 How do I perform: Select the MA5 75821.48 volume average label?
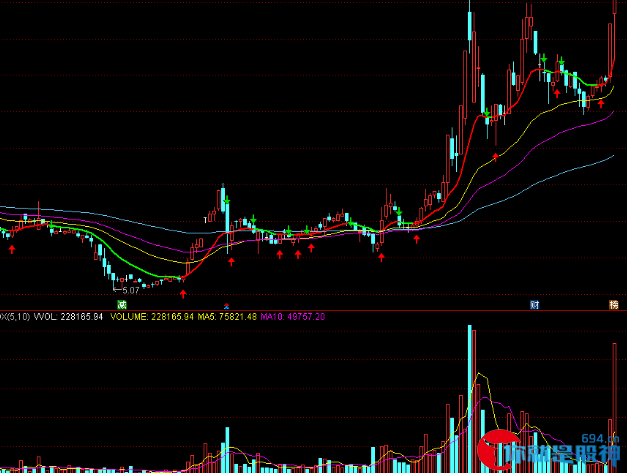click(x=227, y=317)
